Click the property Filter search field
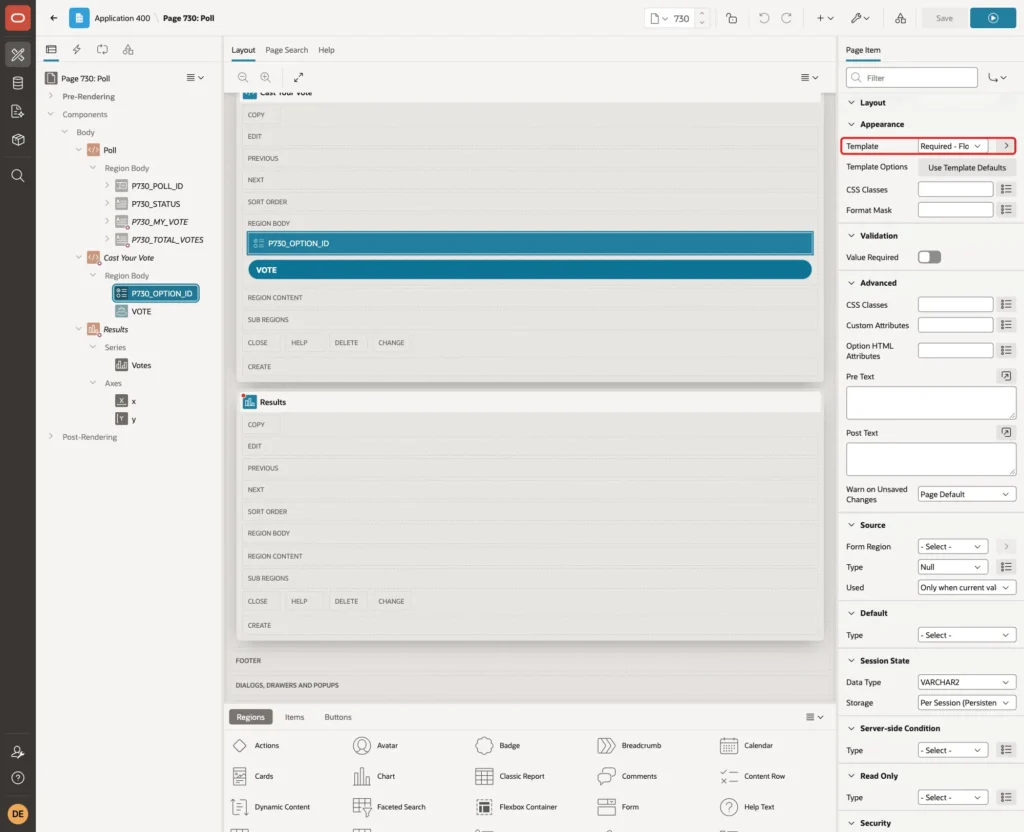Screen dimensions: 1024x832 click(x=912, y=78)
